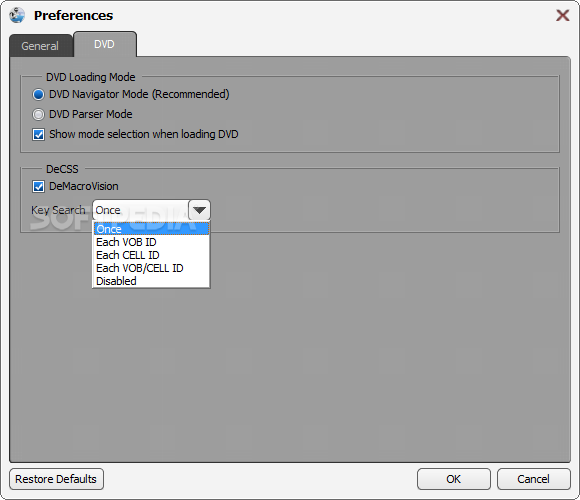
Task: Uncheck the DeMacroVision checkbox
Action: [x=38, y=187]
